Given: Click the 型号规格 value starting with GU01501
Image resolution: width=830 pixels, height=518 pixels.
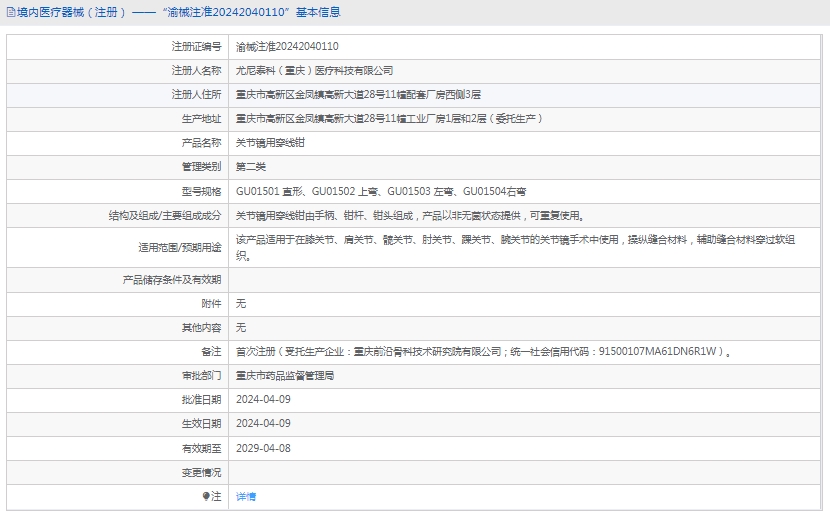Looking at the screenshot, I should click(381, 191).
